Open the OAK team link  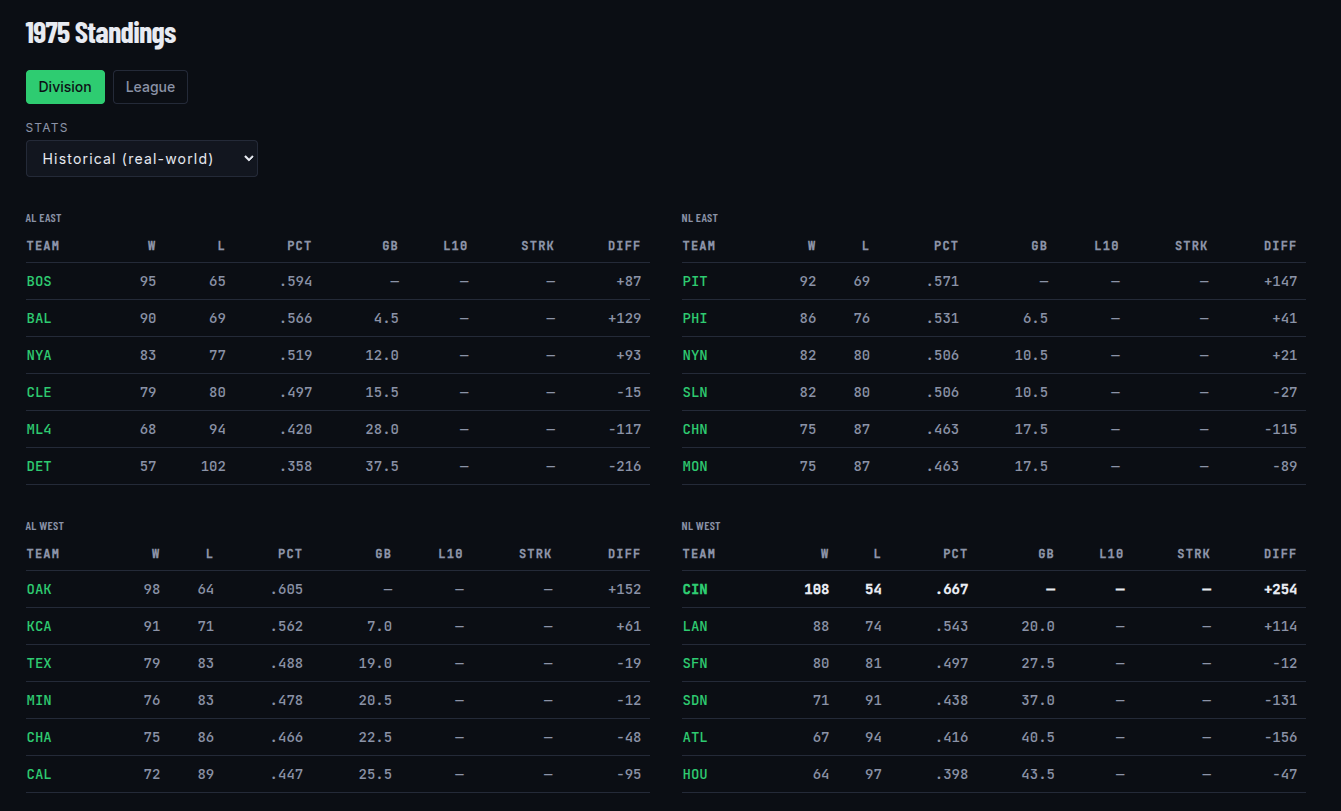point(39,590)
